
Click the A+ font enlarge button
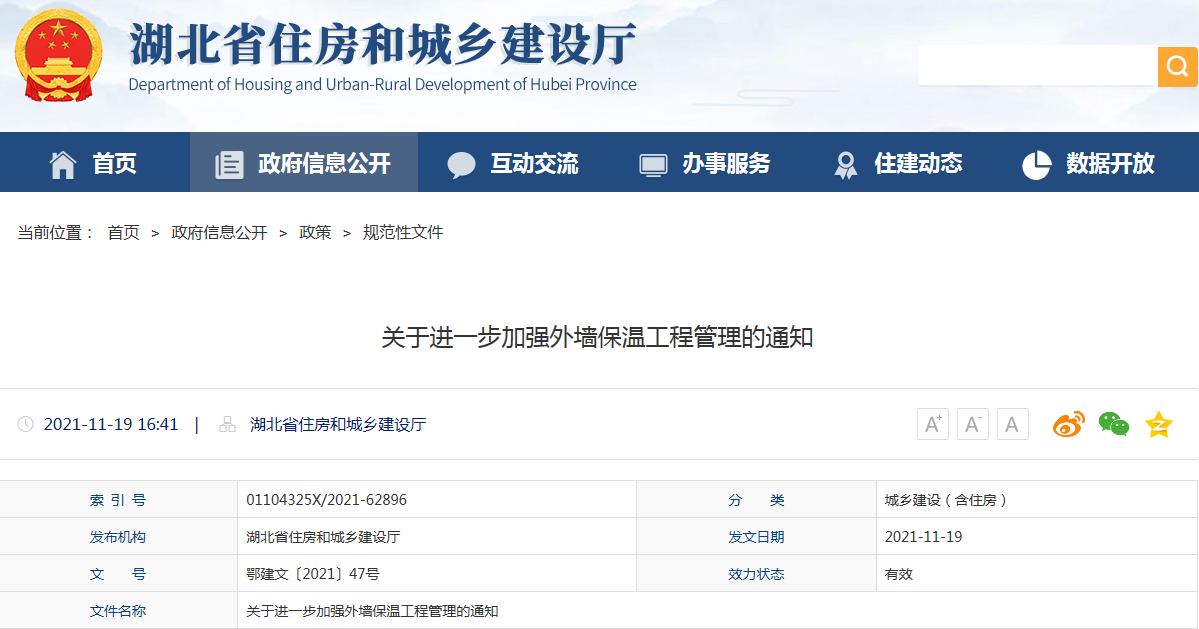[932, 423]
